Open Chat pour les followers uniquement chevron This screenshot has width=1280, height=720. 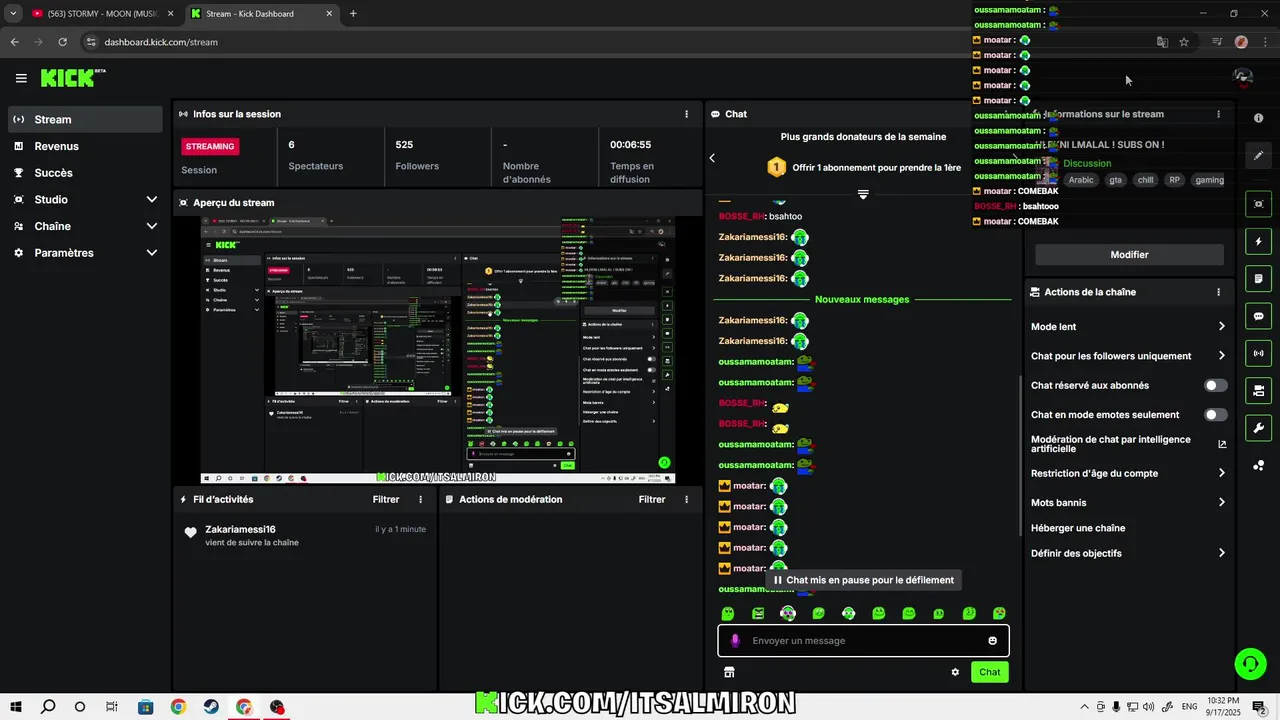1222,355
